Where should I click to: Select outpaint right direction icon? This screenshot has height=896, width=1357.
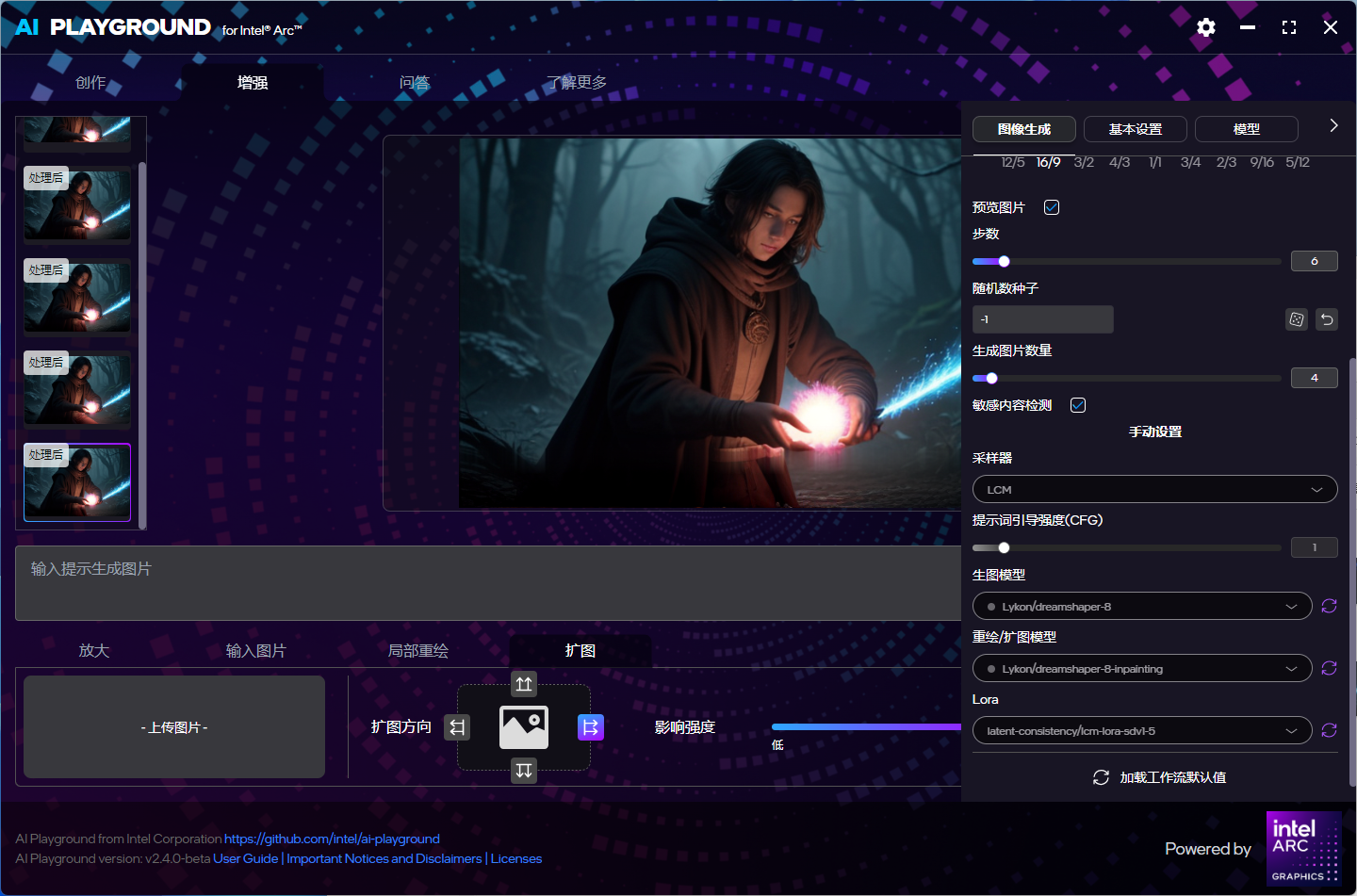[591, 727]
